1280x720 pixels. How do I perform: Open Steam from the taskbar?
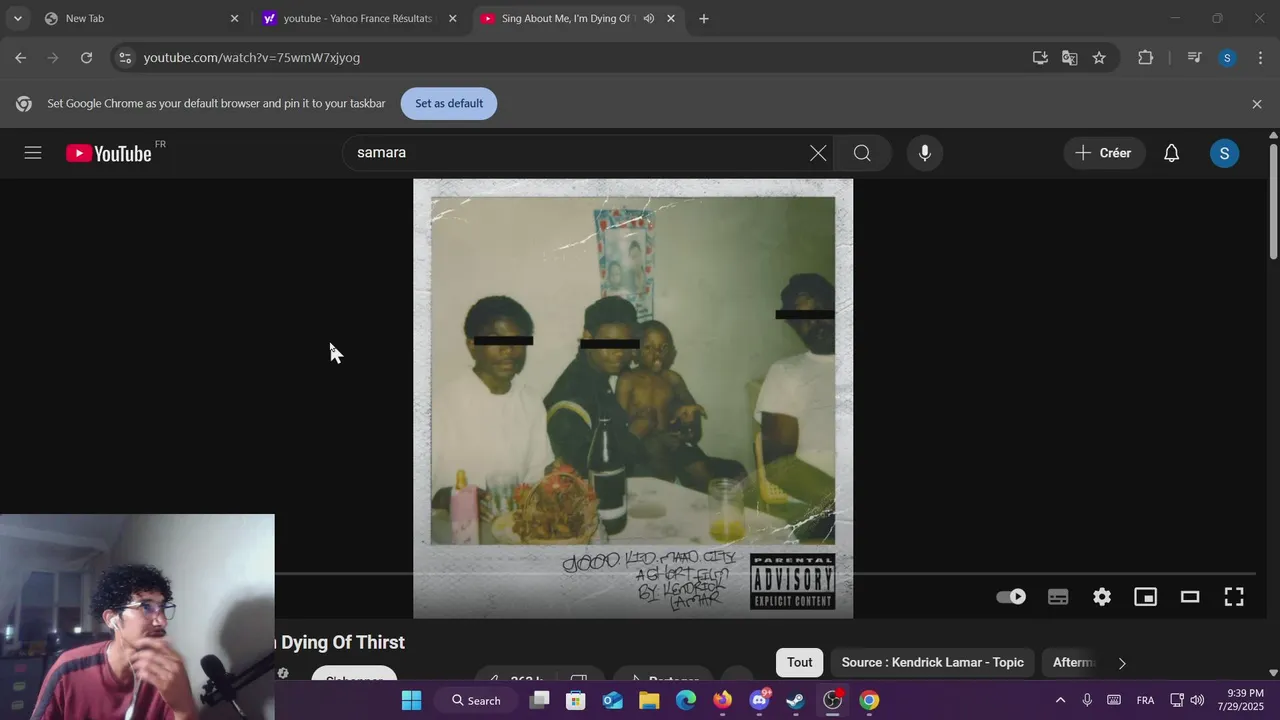796,700
